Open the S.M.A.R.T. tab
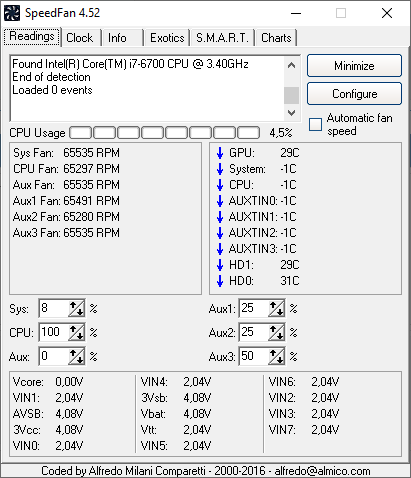The height and width of the screenshot is (478, 411). (x=222, y=38)
